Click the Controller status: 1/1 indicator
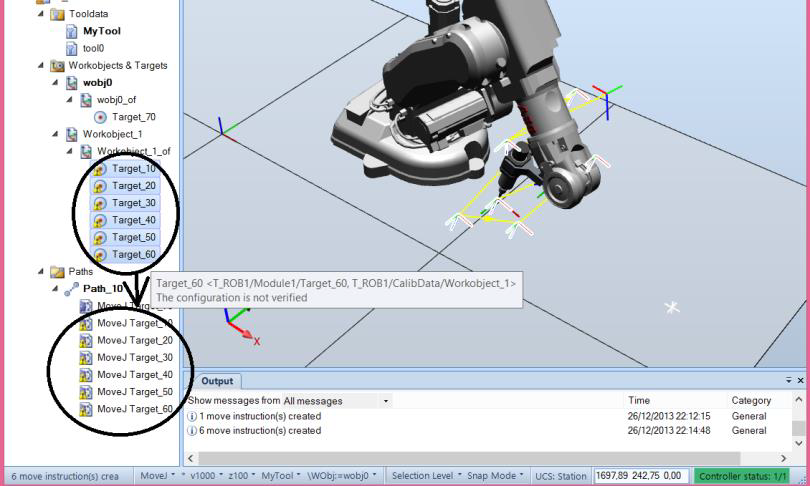The width and height of the screenshot is (810, 486). tap(742, 476)
